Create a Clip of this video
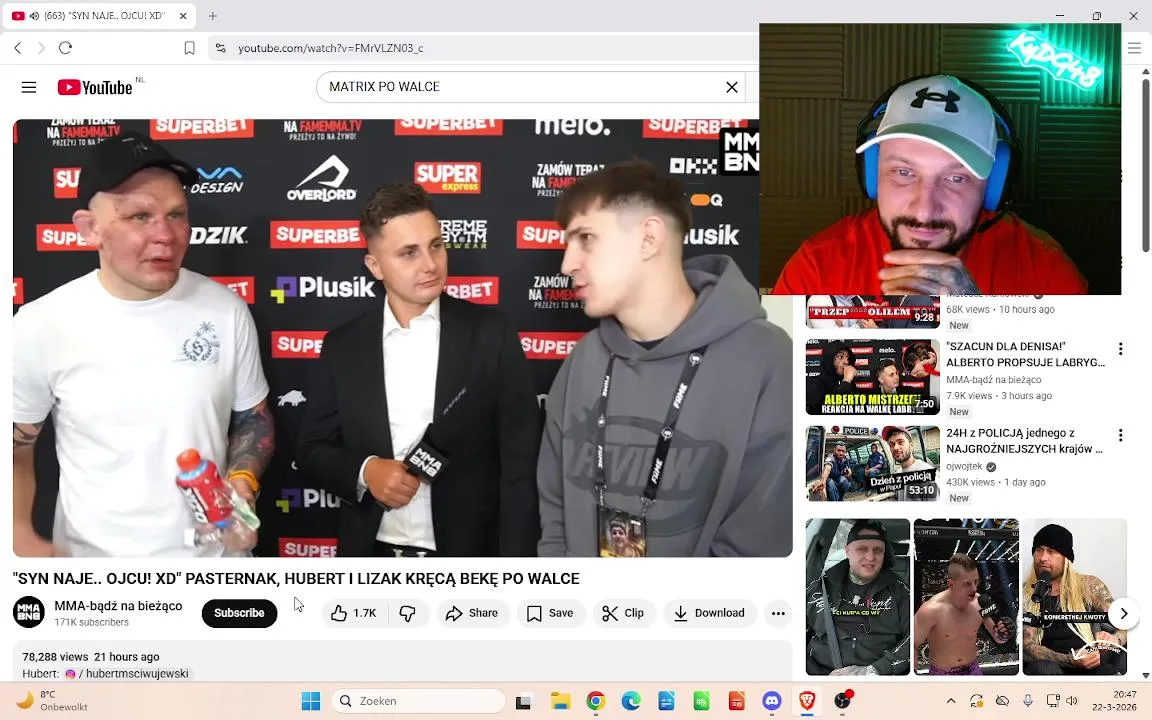Viewport: 1152px width, 720px height. [x=623, y=613]
